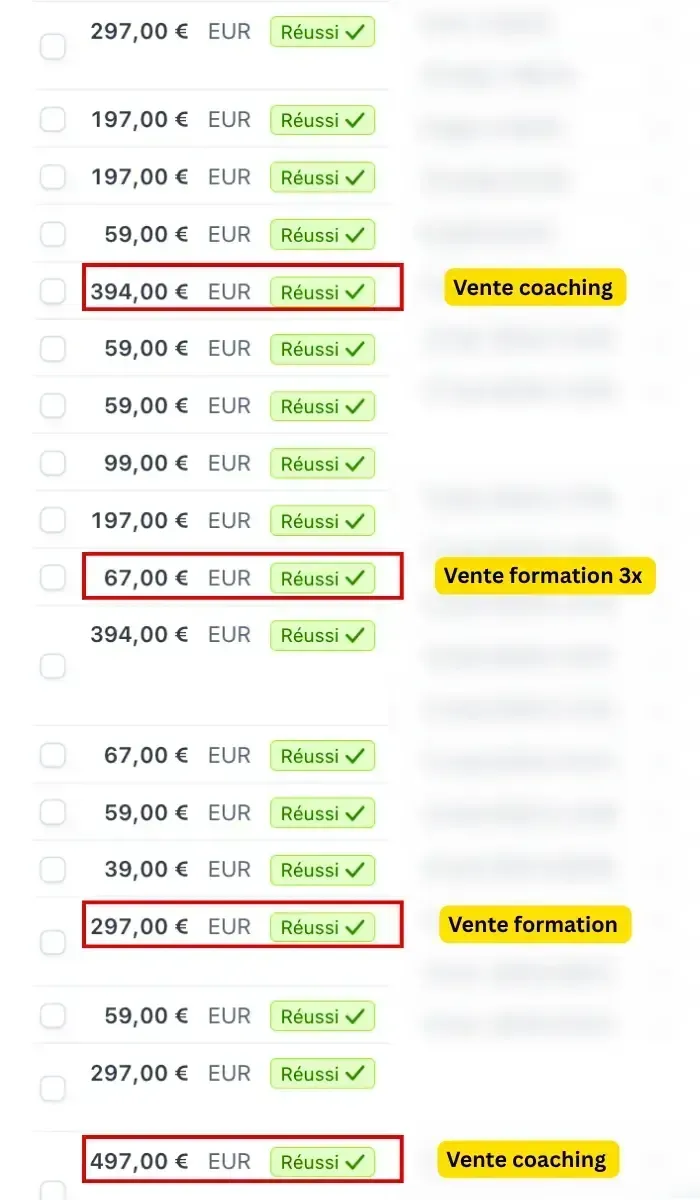The height and width of the screenshot is (1200, 700).
Task: Tick the checkbox of the red-outlined 394,00 € row
Action: 52,291
